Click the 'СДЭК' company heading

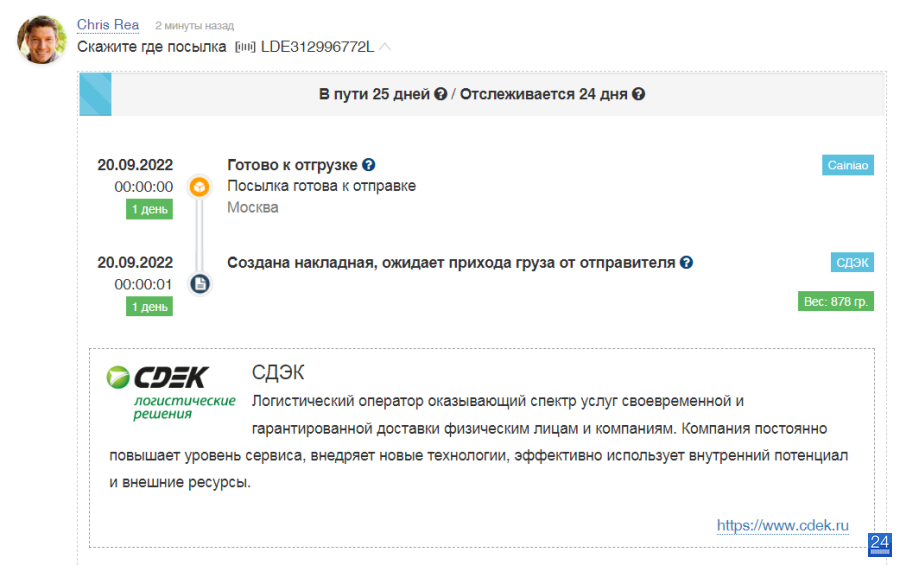[278, 373]
